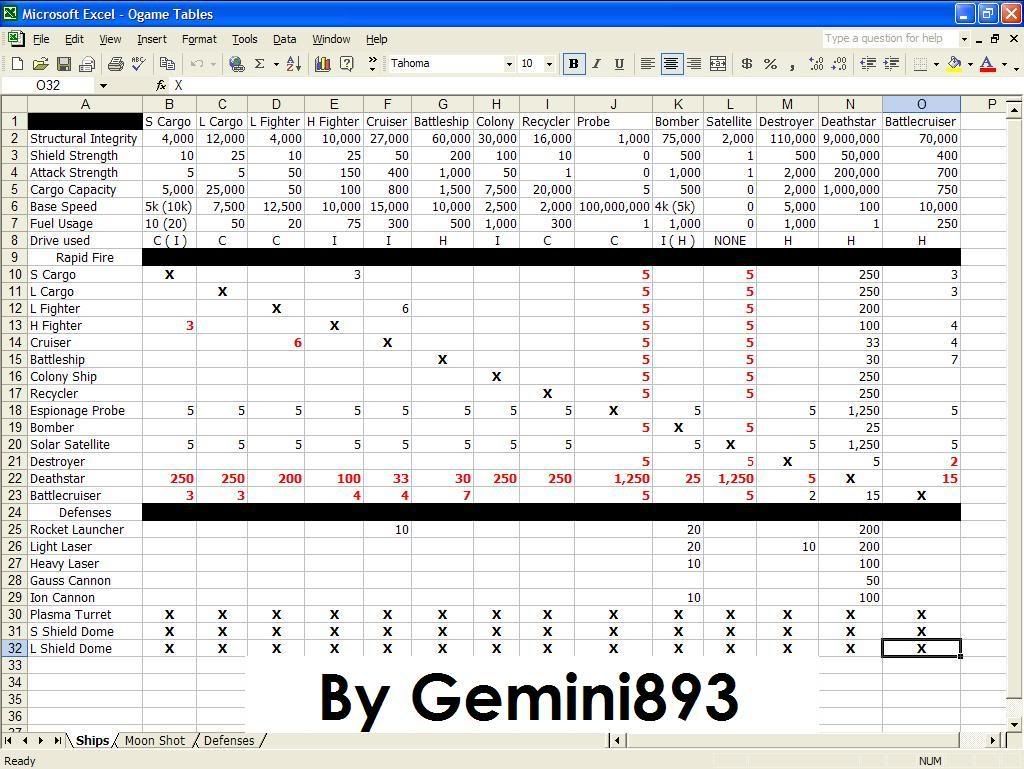Open the Data menu
Image resolution: width=1024 pixels, height=769 pixels.
click(284, 39)
